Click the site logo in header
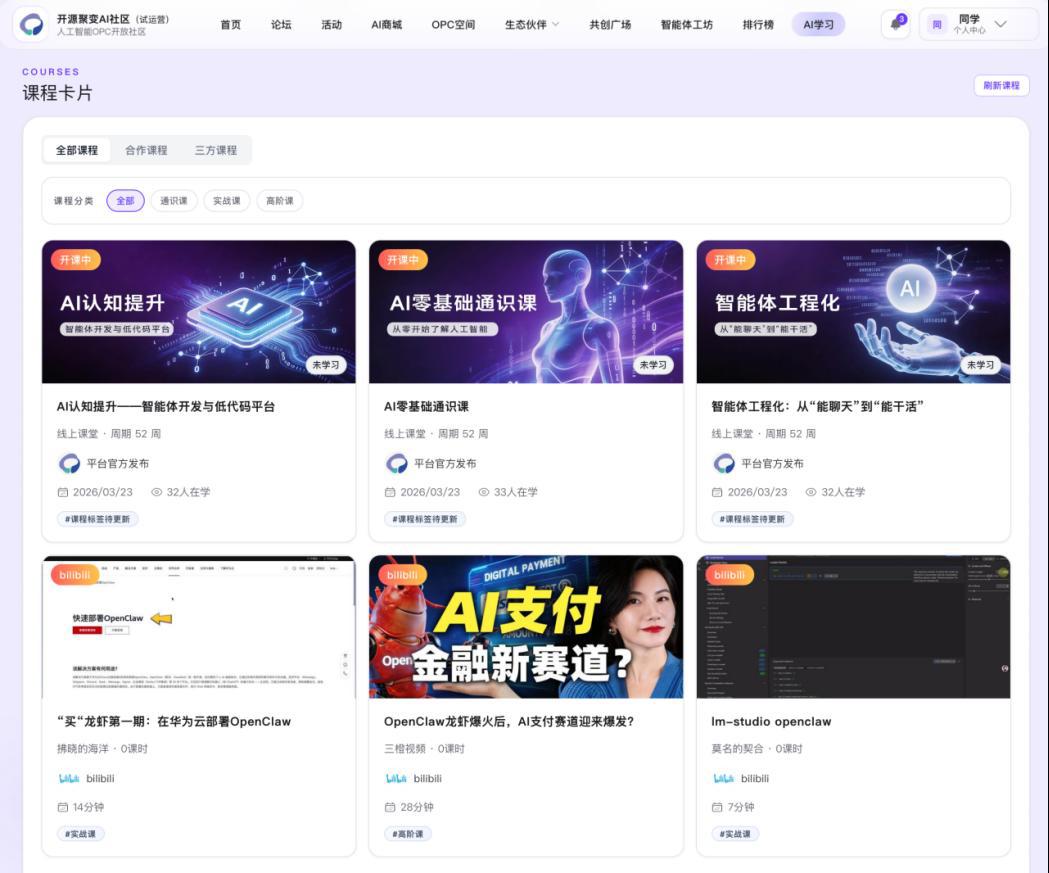Screen dimensions: 1049x873 coord(33,25)
